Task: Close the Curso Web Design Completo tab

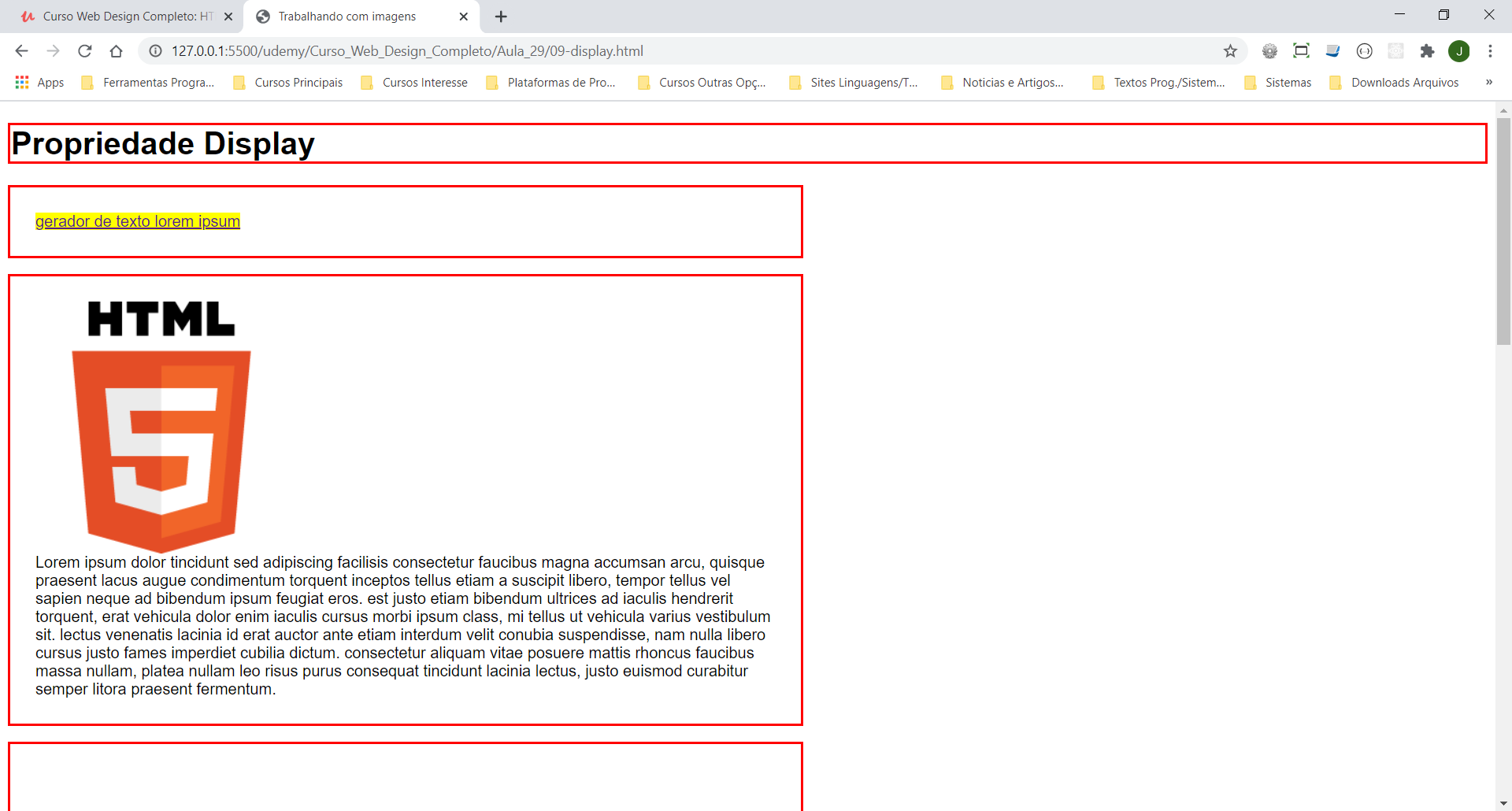Action: point(228,17)
